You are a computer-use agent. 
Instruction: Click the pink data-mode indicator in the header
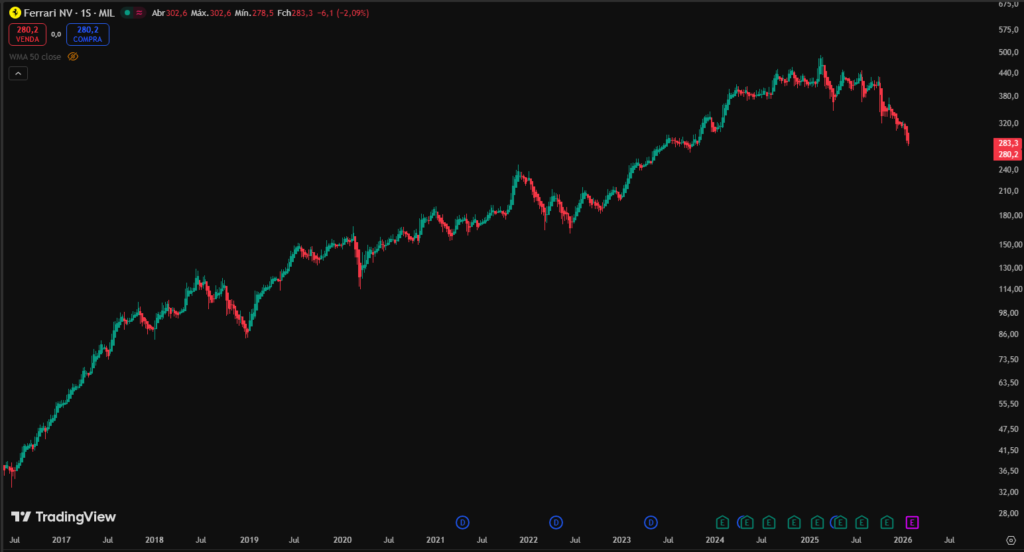coord(139,12)
